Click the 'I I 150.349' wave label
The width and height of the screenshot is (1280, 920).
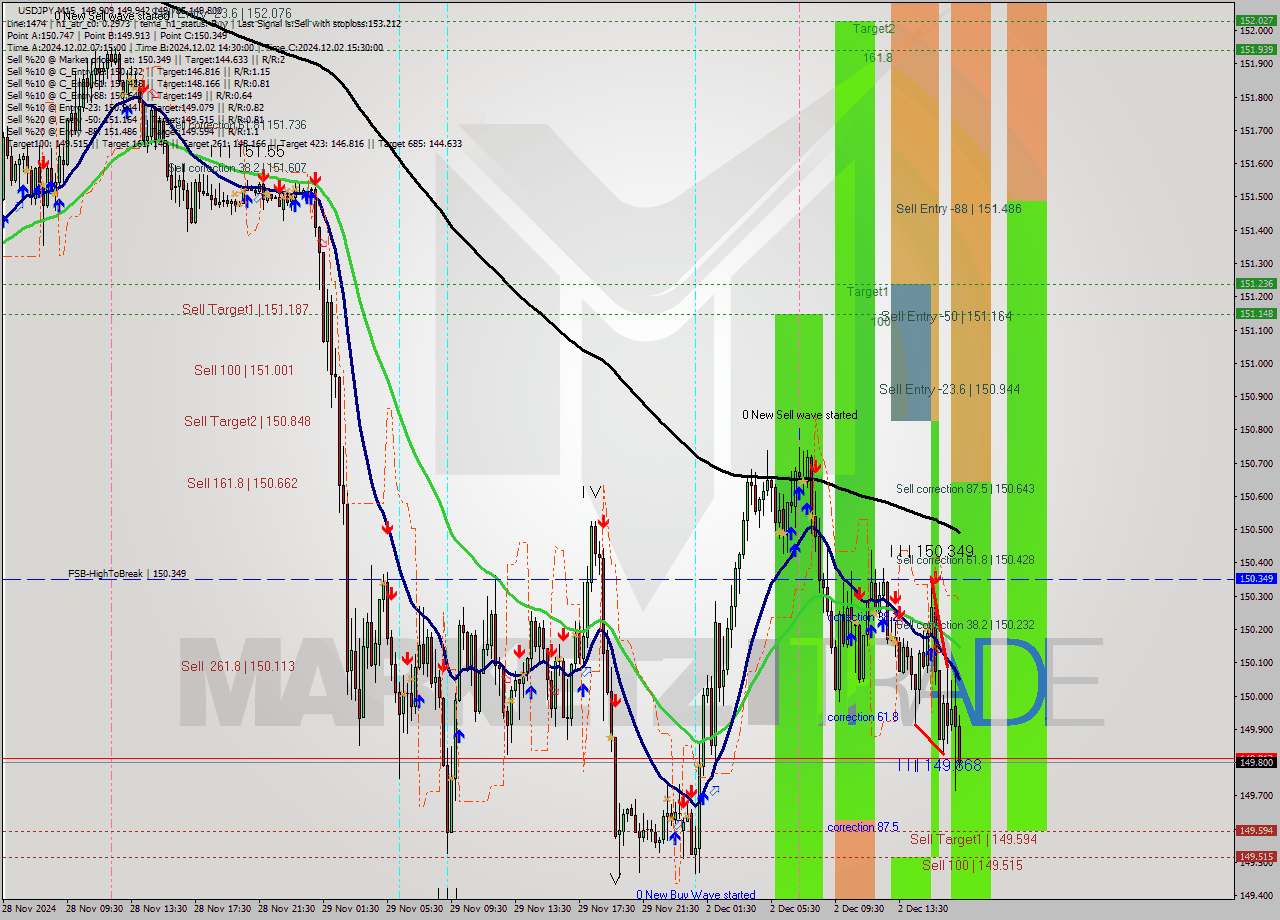pos(932,551)
